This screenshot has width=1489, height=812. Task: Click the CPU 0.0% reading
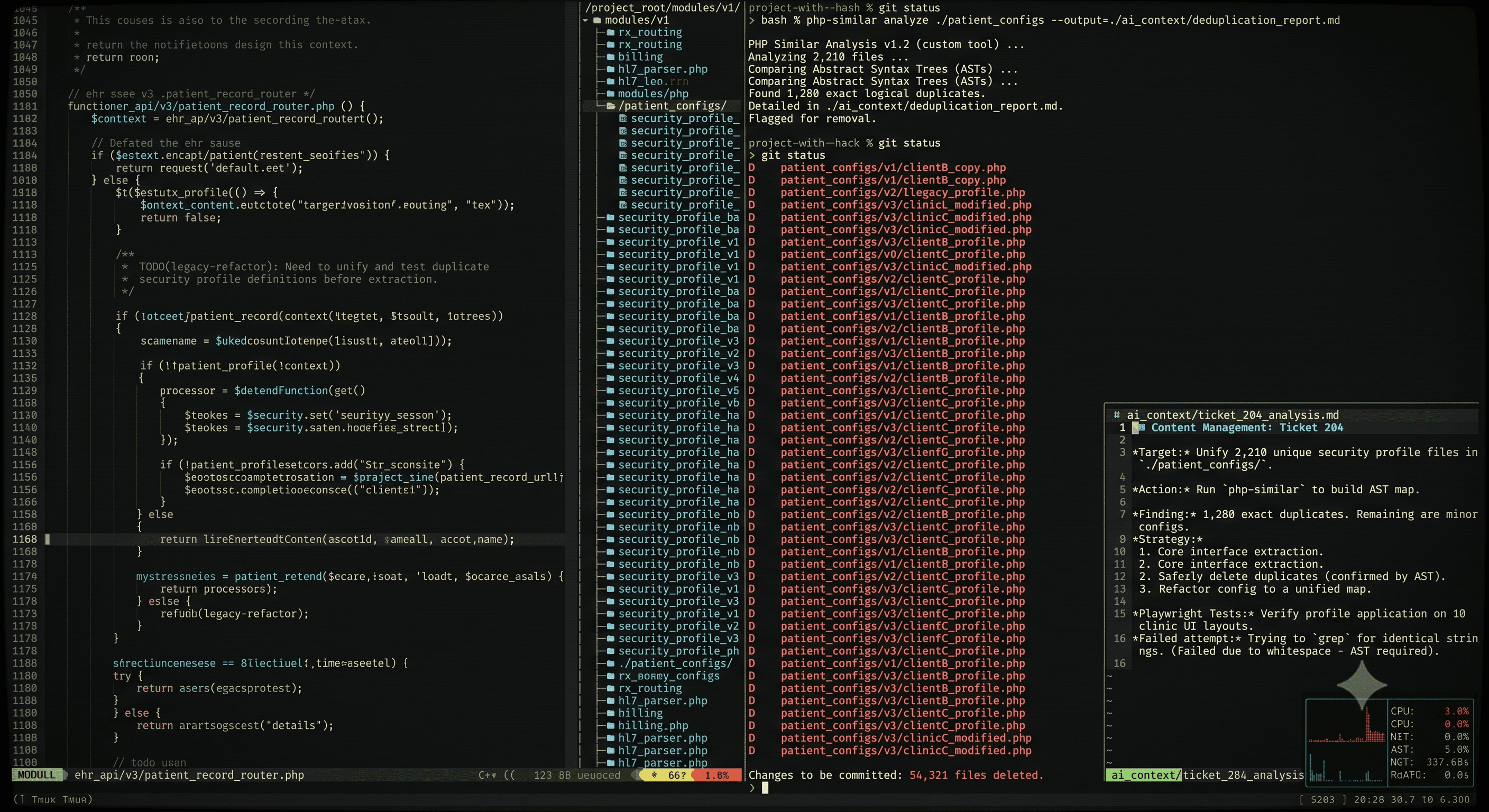pos(1429,724)
